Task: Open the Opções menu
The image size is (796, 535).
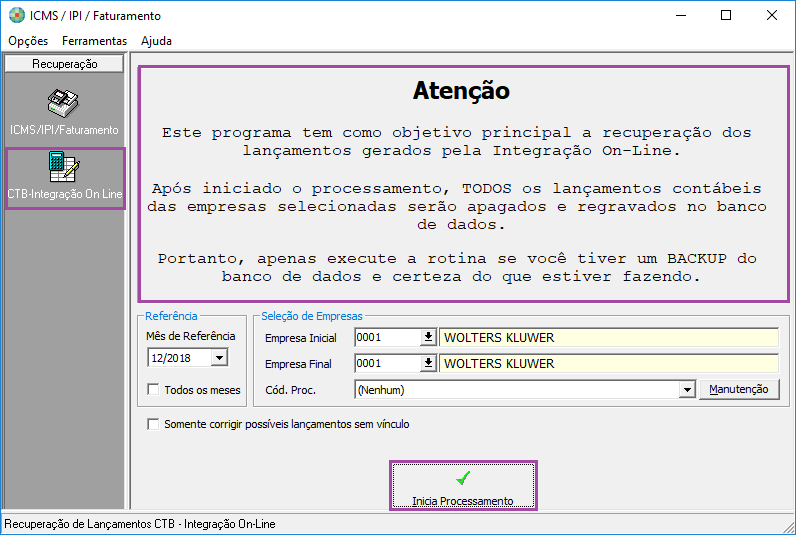Action: (x=28, y=41)
